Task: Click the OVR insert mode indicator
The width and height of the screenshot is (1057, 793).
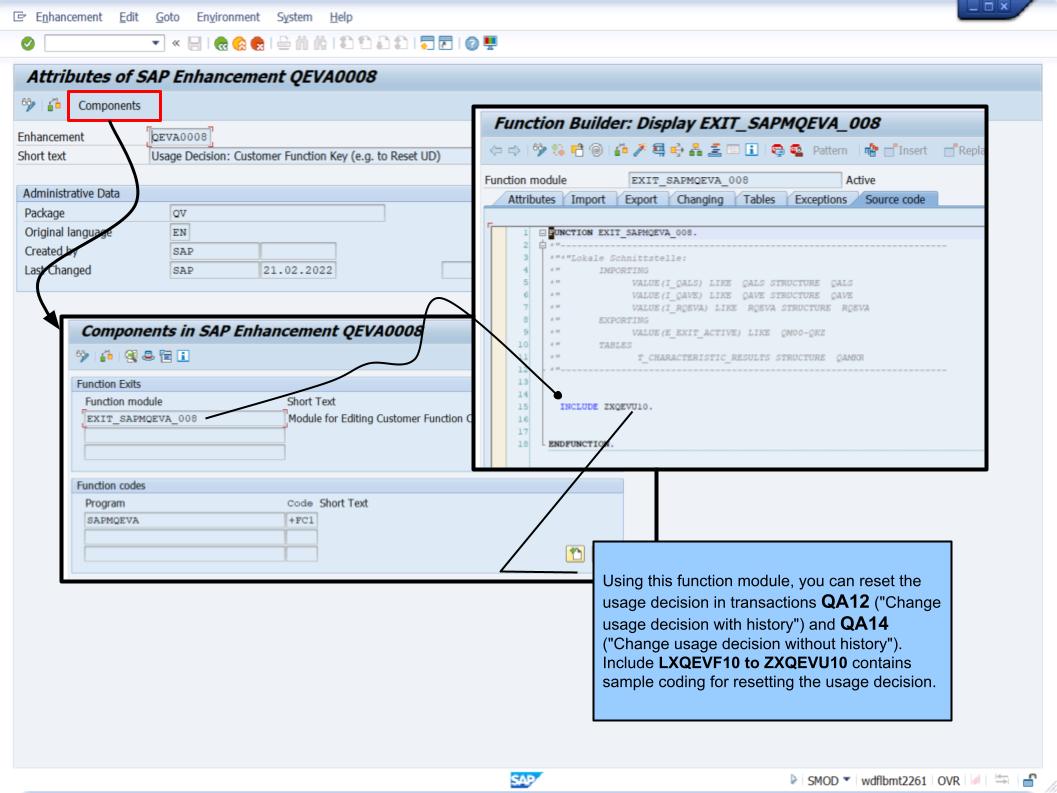Action: (x=948, y=781)
